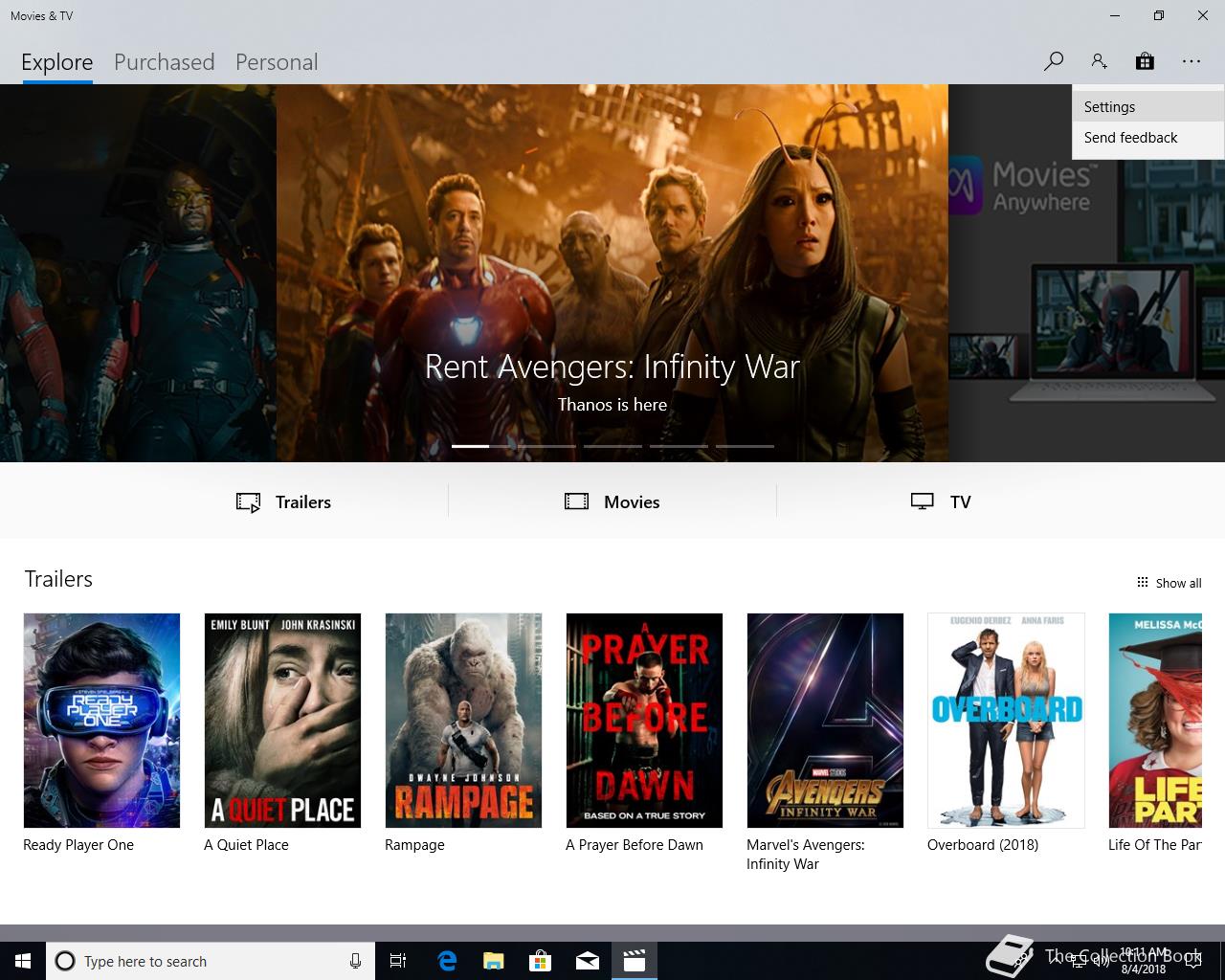Open A Prayer Before Dawn poster

644,721
